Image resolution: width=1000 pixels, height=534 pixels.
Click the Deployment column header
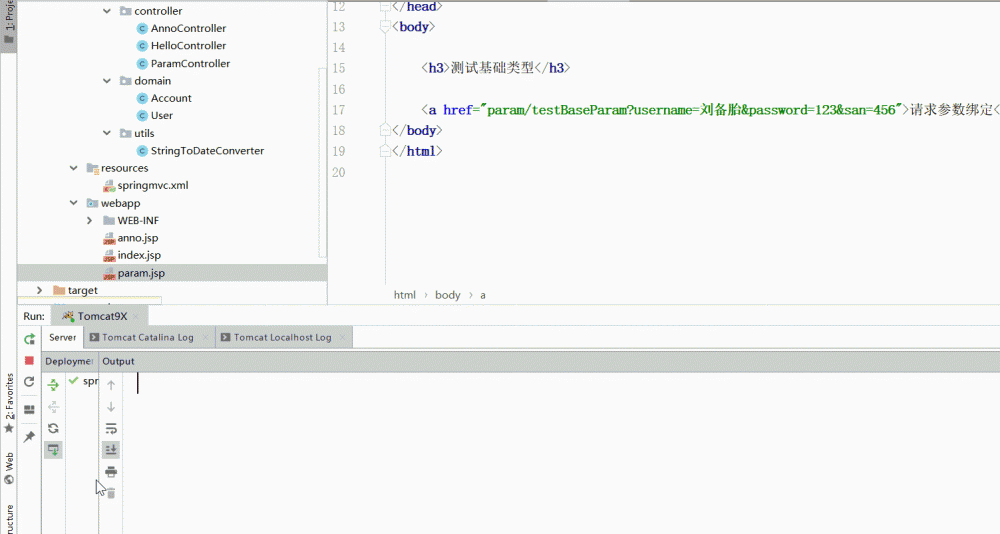[x=69, y=361]
